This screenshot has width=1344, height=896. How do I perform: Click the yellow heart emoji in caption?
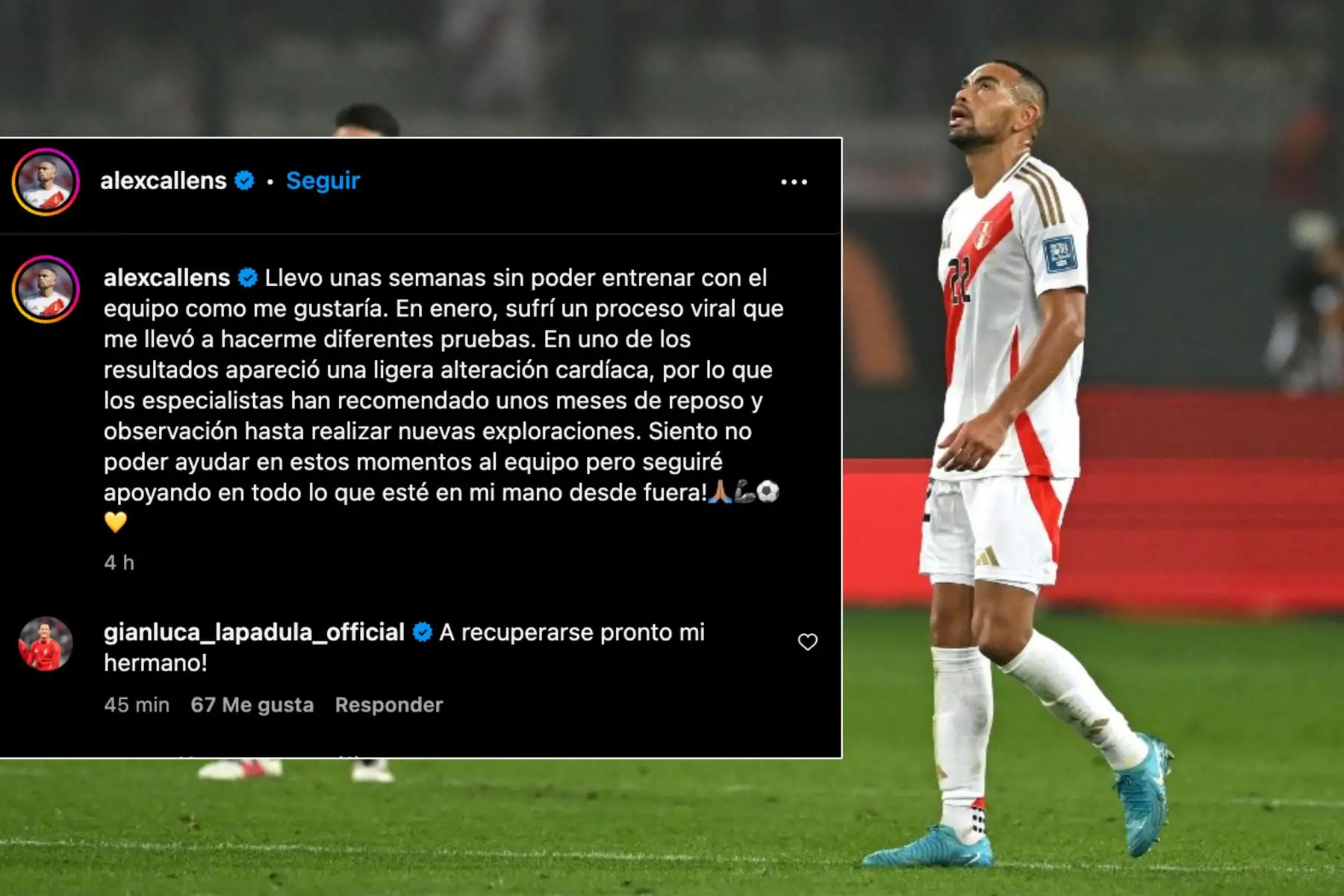pos(115,522)
